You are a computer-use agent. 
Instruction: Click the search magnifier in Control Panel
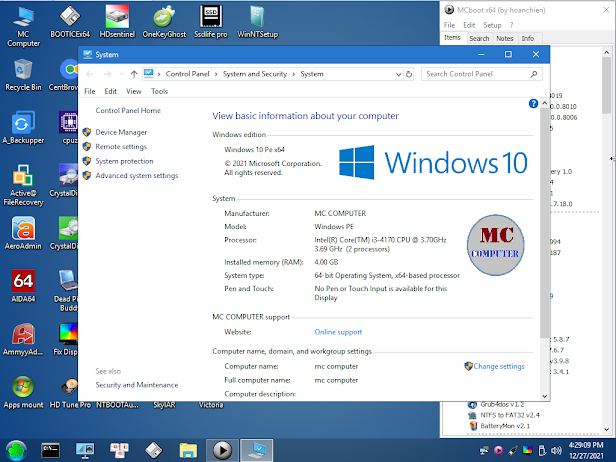[534, 74]
